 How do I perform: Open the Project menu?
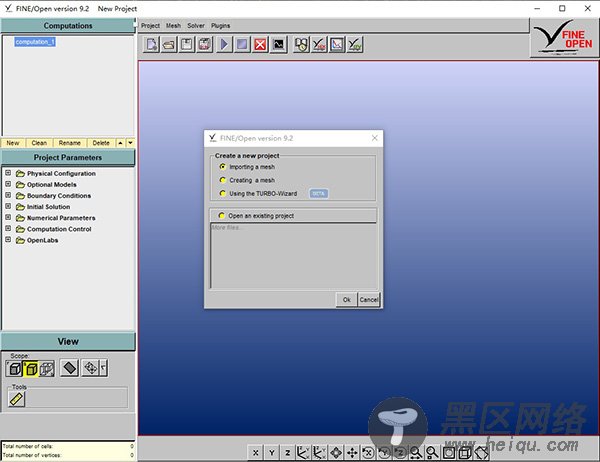tap(150, 26)
